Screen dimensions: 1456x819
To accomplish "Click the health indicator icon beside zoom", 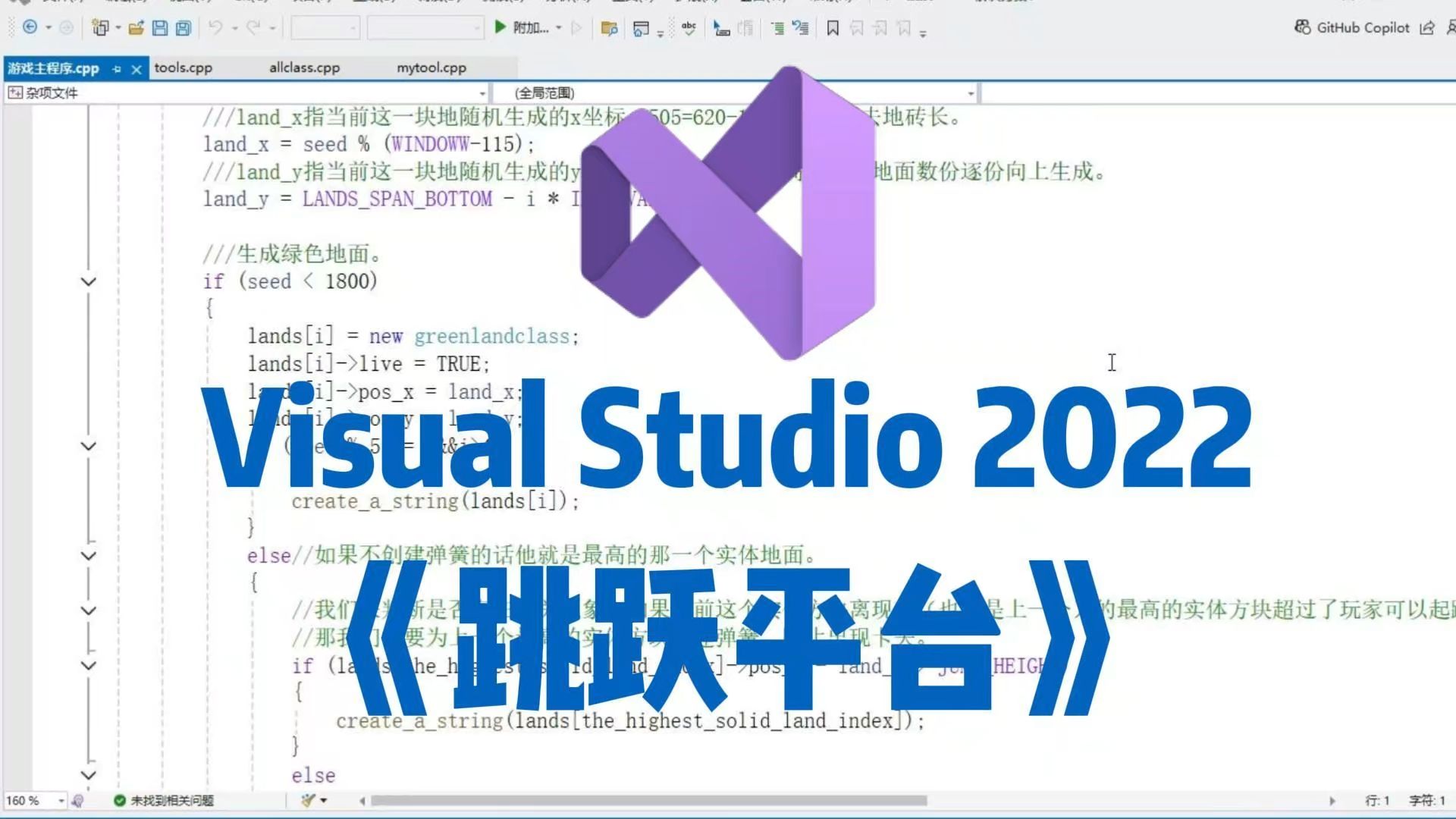I will click(x=77, y=800).
